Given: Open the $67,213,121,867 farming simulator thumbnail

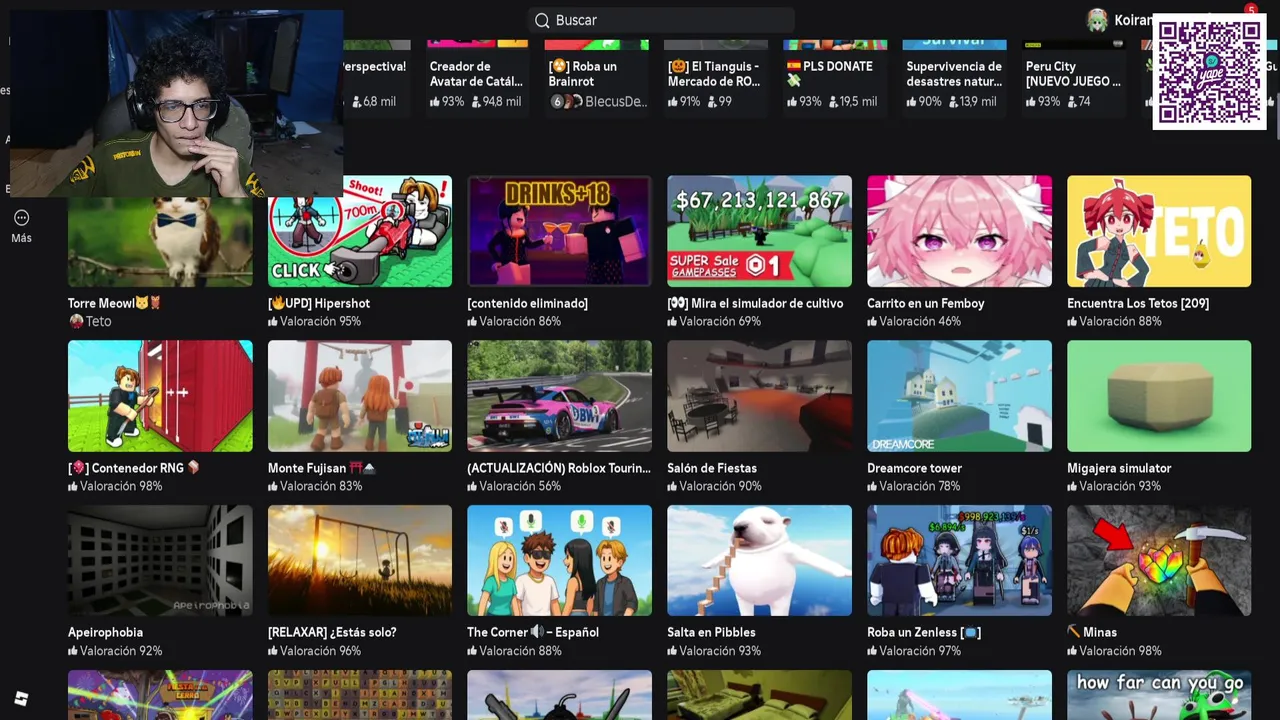Looking at the screenshot, I should 759,231.
